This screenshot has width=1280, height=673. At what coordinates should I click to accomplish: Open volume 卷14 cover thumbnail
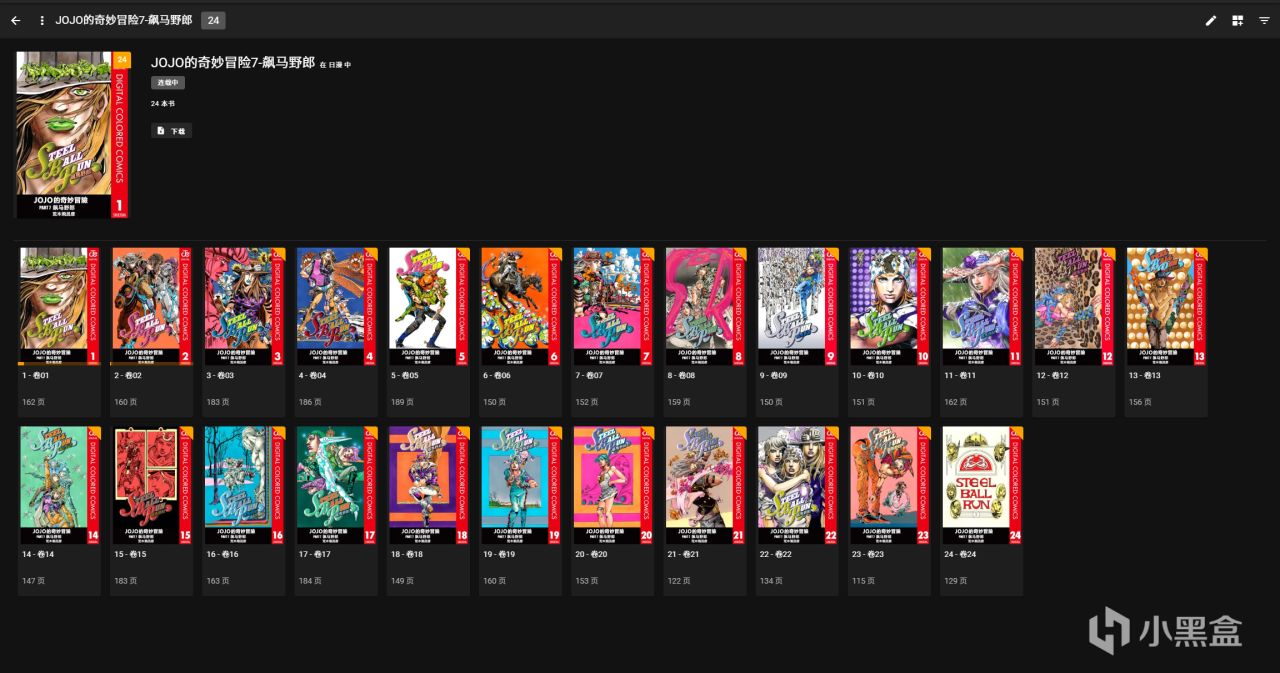coord(59,485)
